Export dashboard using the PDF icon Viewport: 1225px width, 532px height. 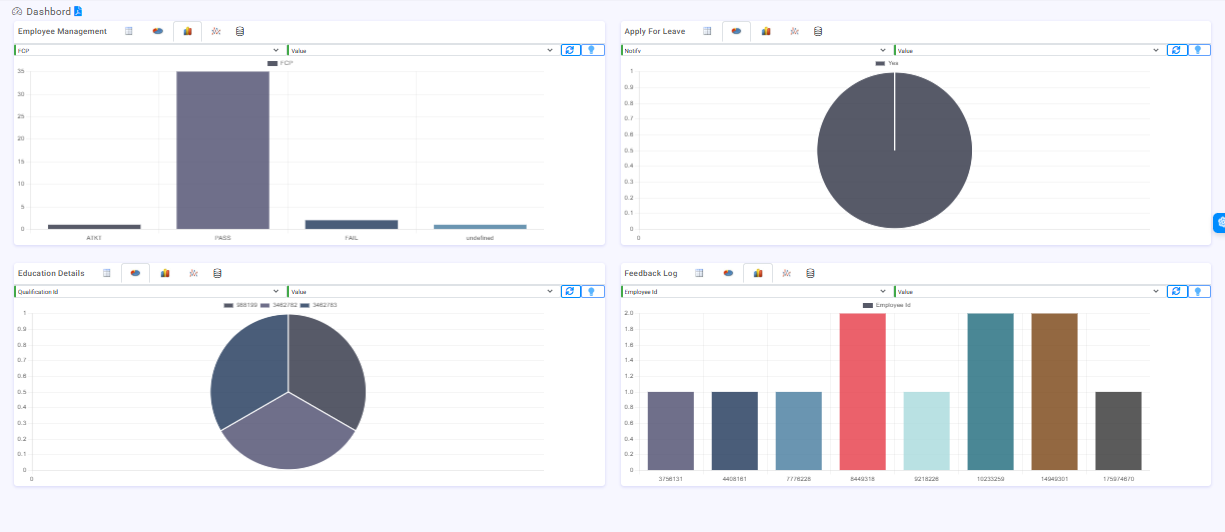click(78, 11)
